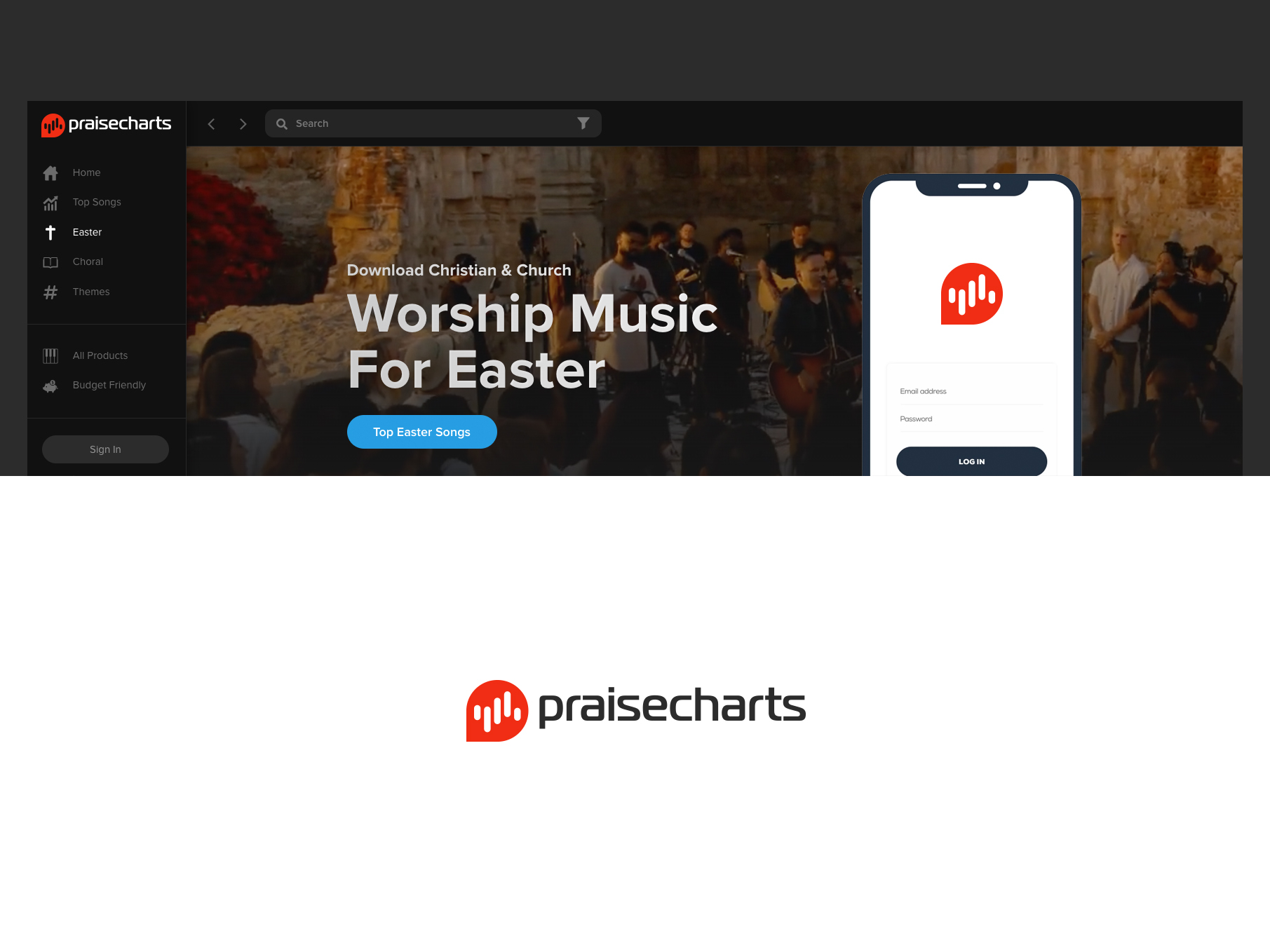Click the Home house icon
1270x952 pixels.
pyautogui.click(x=50, y=172)
